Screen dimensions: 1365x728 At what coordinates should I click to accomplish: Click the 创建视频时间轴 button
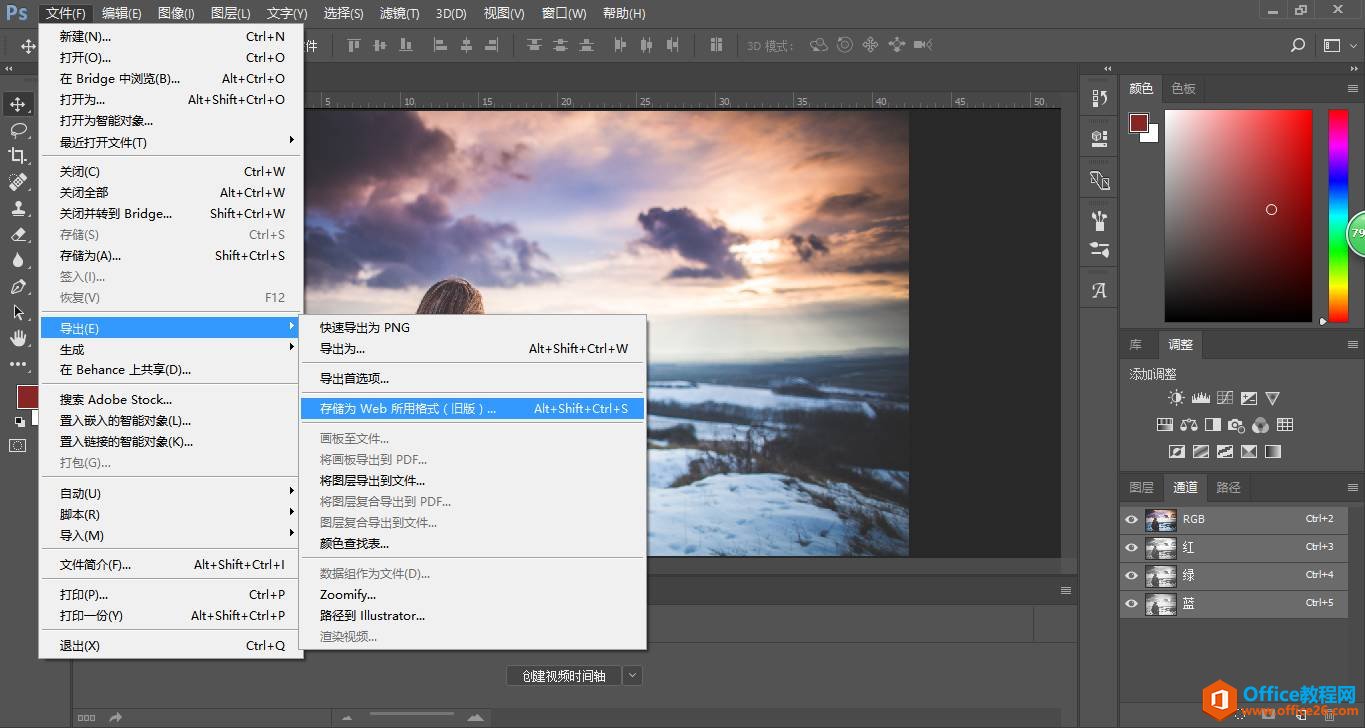pos(564,676)
